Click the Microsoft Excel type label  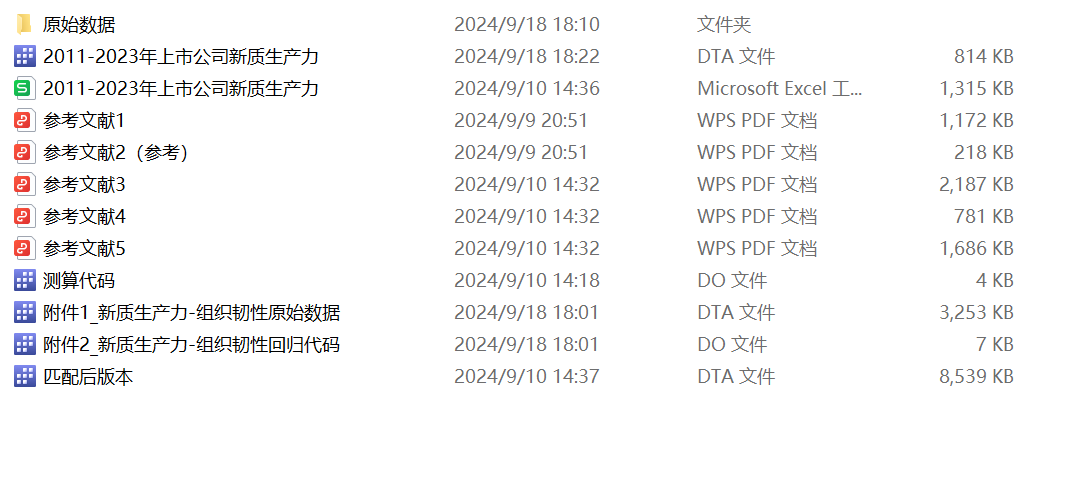click(779, 89)
